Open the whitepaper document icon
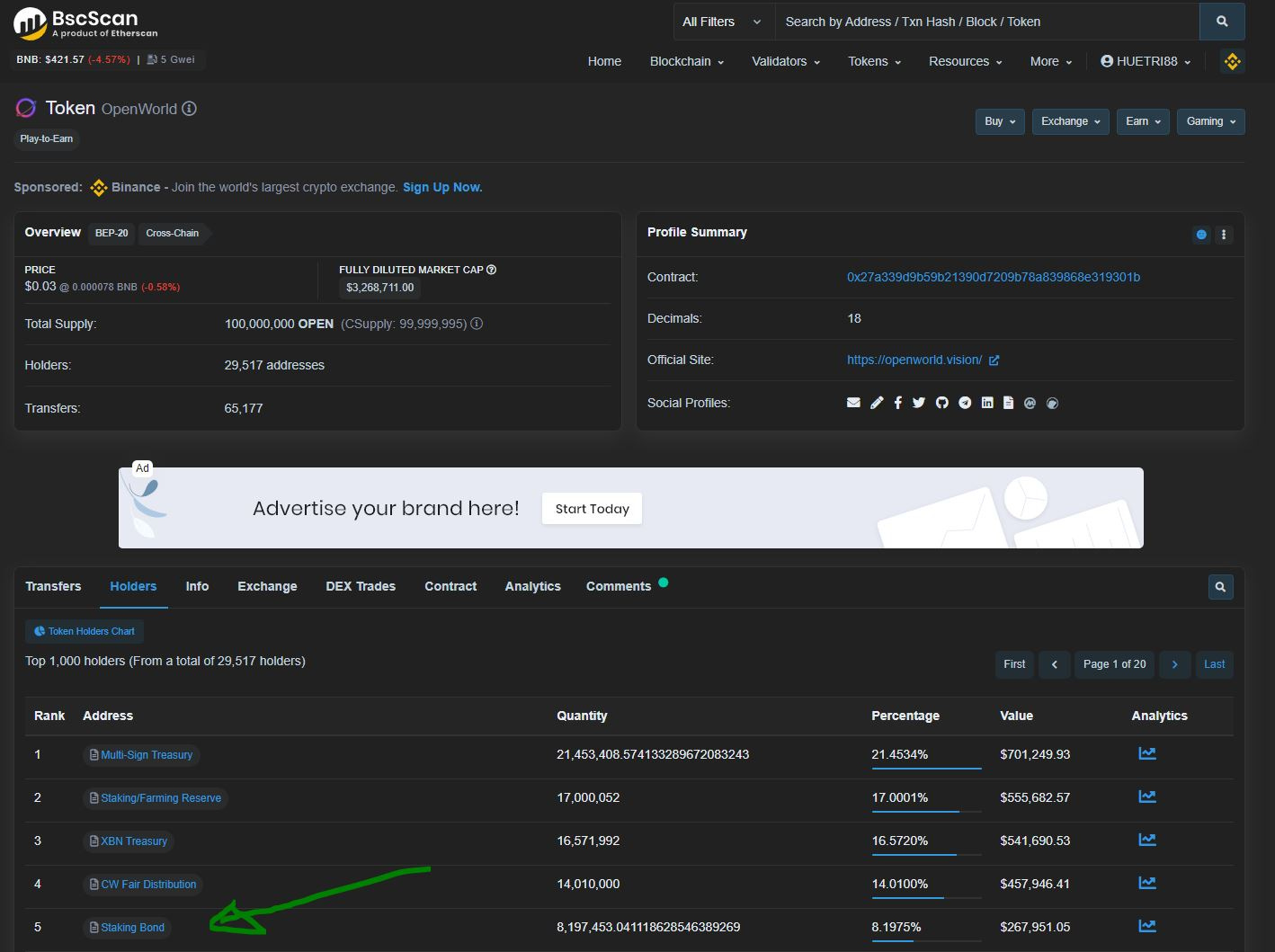Viewport: 1275px width, 952px height. pos(1008,403)
